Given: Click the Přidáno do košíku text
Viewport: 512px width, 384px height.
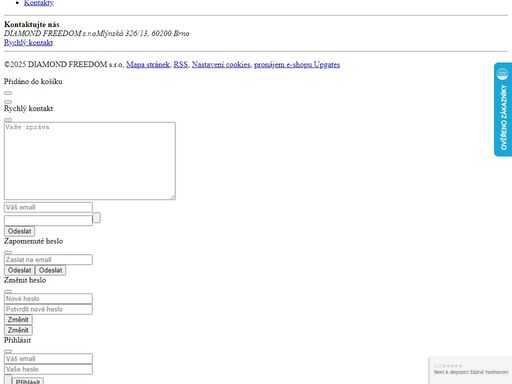Looking at the screenshot, I should pyautogui.click(x=33, y=82).
